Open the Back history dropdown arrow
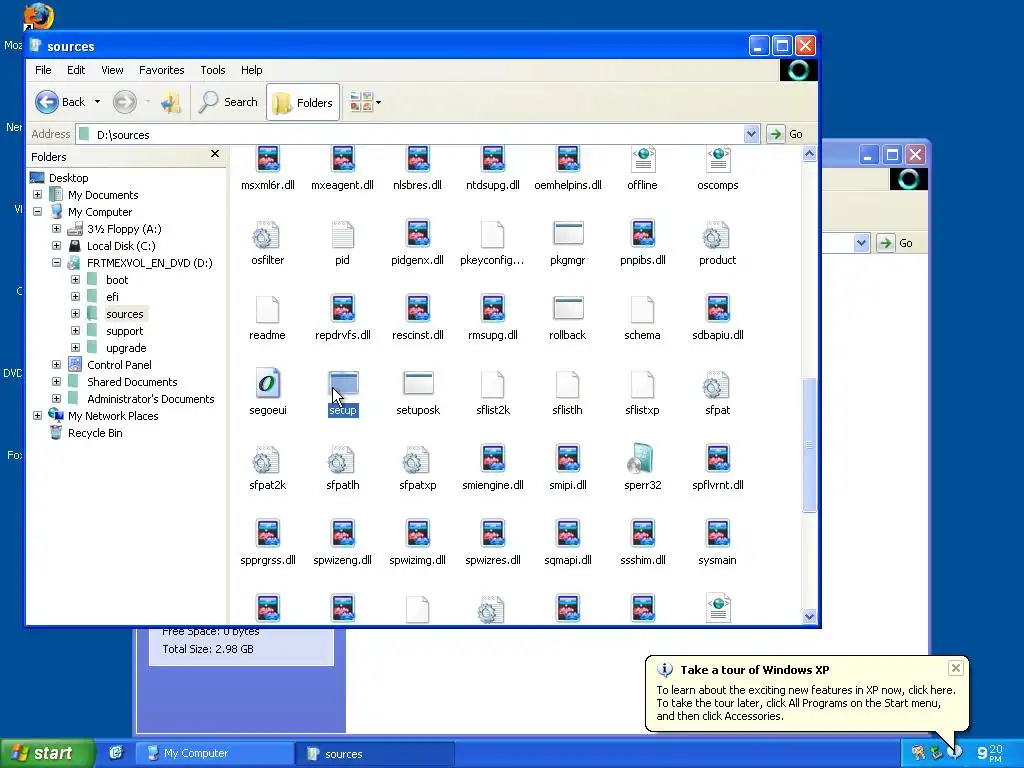This screenshot has height=768, width=1024. point(97,102)
